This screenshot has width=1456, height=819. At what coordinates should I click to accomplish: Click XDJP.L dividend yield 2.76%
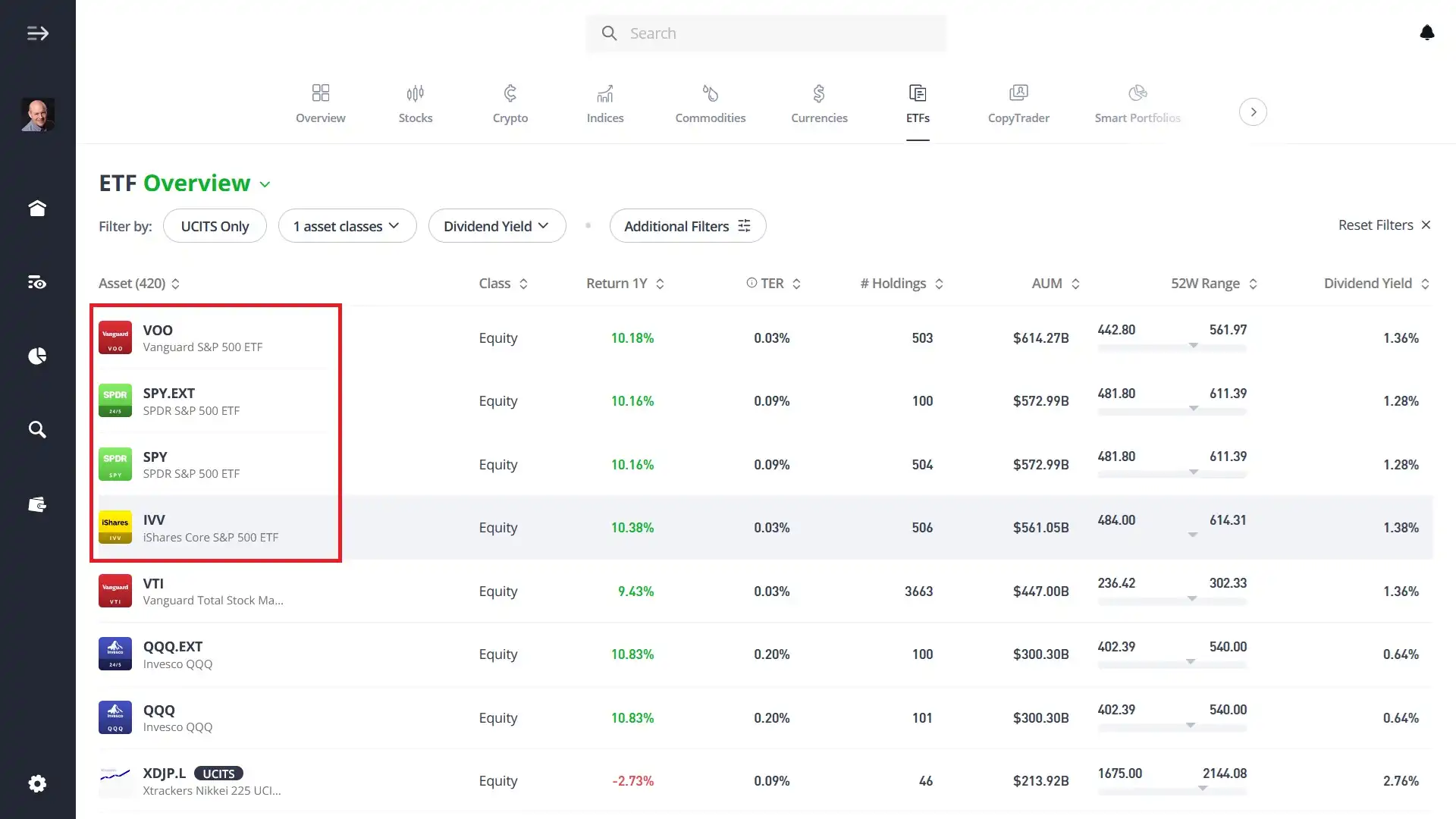click(1401, 780)
